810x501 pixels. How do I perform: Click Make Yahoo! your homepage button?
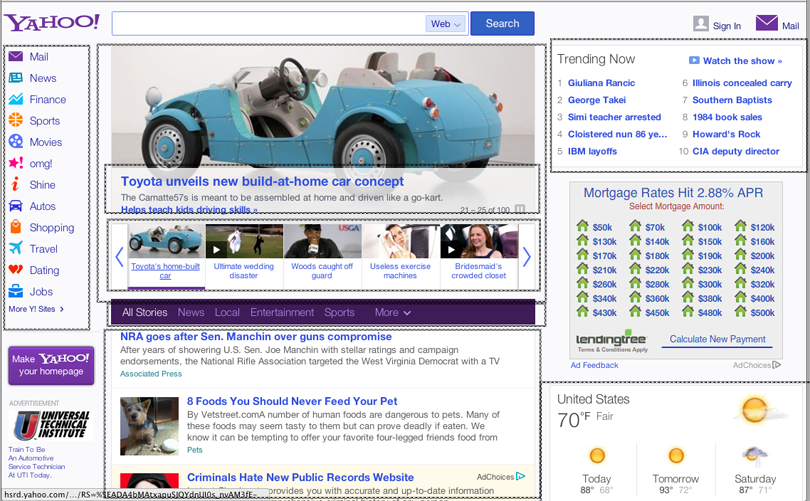51,365
